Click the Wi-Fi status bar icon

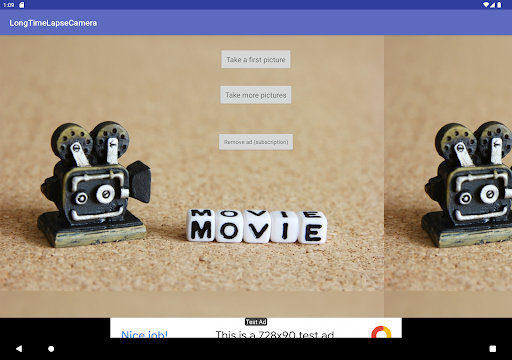point(486,5)
